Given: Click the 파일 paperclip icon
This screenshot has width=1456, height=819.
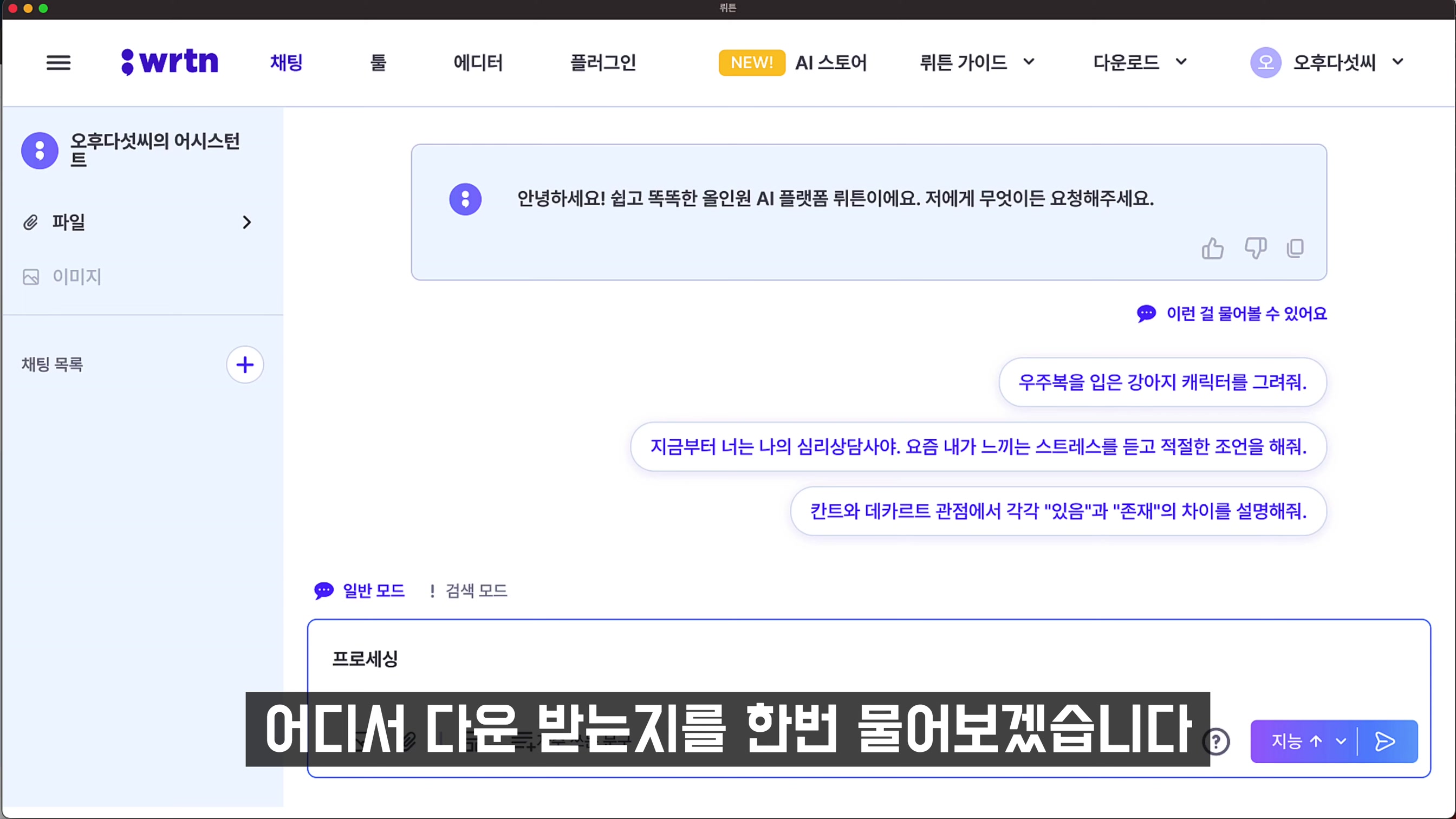Looking at the screenshot, I should click(x=30, y=222).
